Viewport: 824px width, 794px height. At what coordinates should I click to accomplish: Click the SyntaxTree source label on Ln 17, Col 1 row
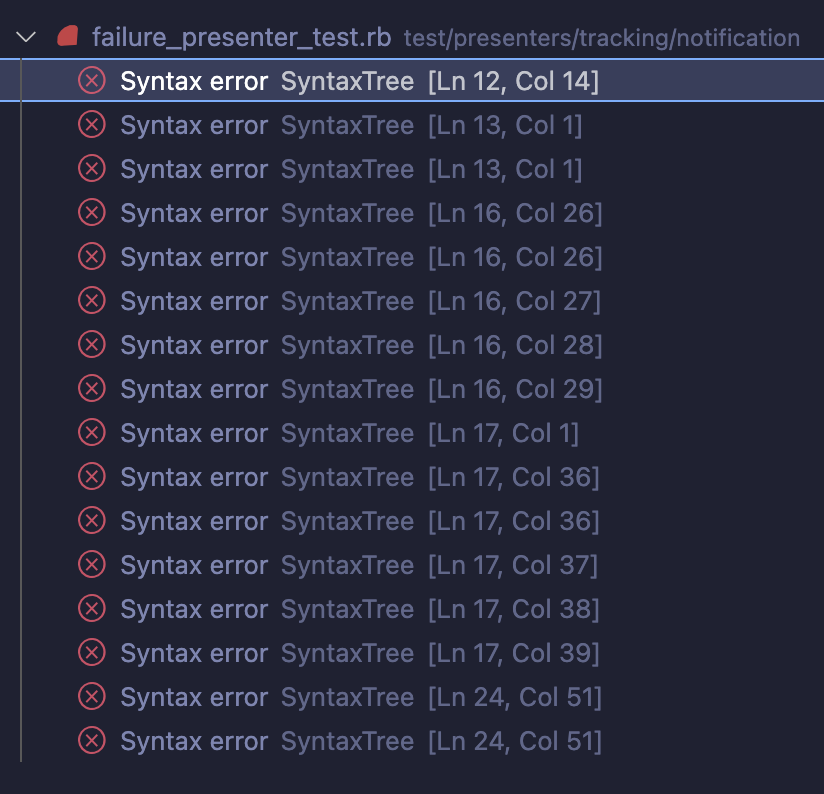click(x=347, y=434)
